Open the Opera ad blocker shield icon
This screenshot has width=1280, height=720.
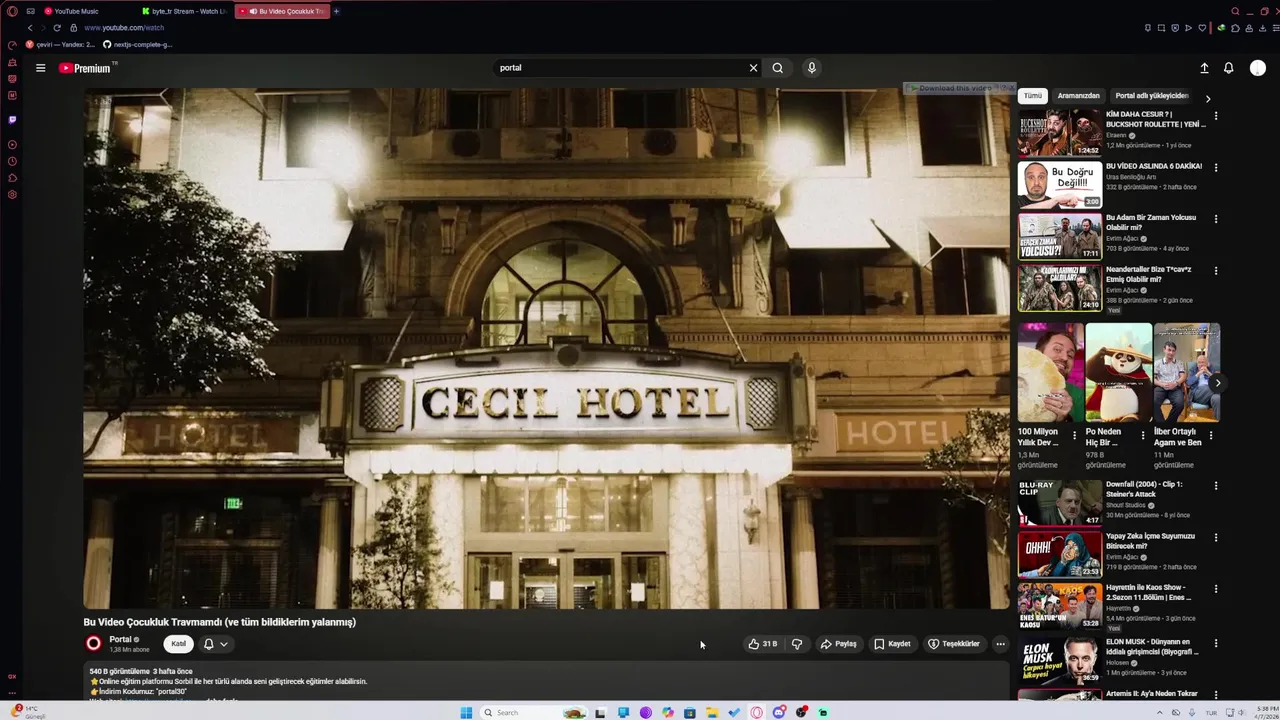[1175, 28]
